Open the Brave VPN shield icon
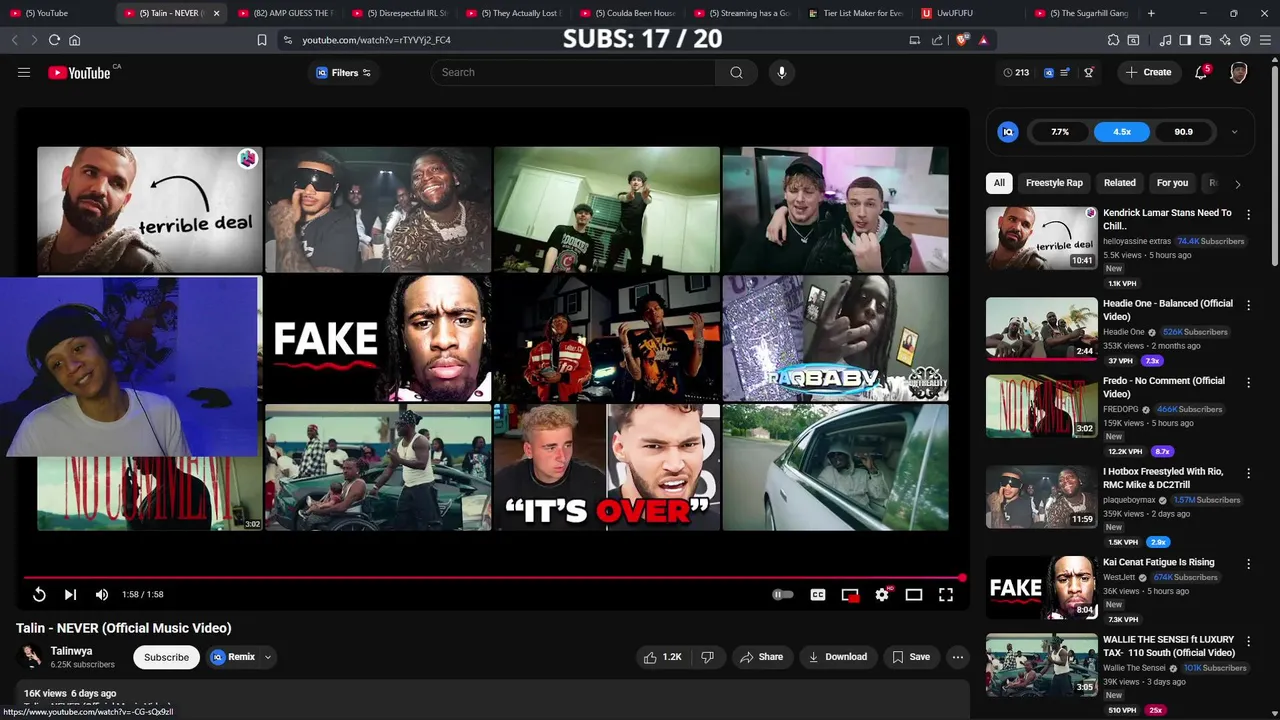Viewport: 1280px width, 720px height. [1245, 40]
